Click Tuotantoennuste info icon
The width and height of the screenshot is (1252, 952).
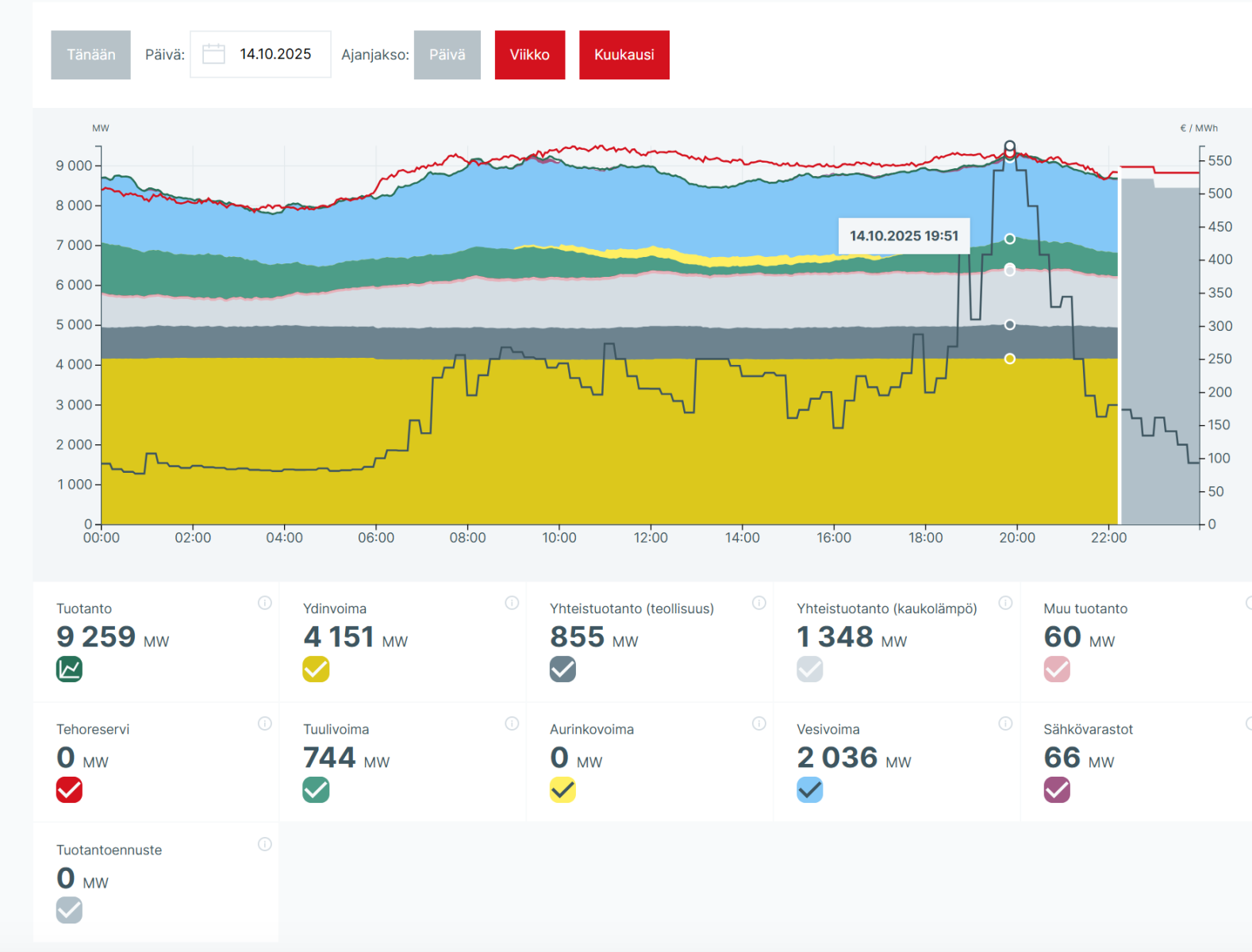[x=264, y=844]
